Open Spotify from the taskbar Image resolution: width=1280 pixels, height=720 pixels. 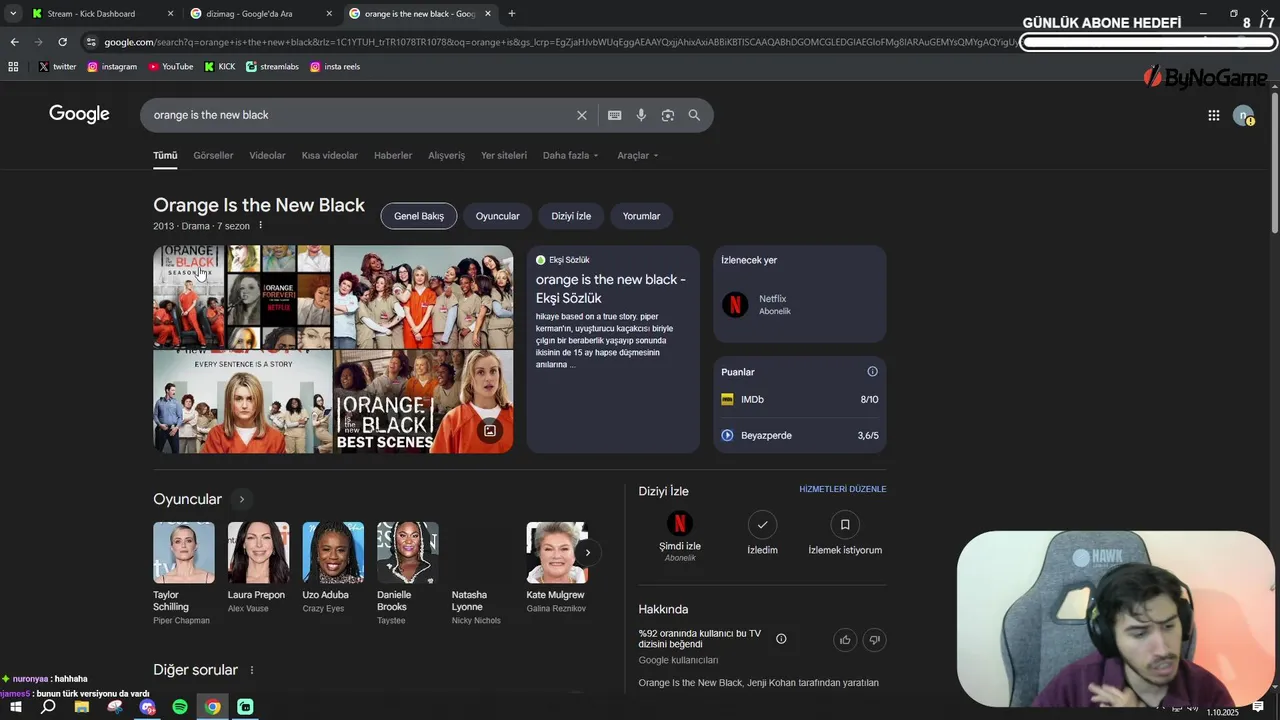pos(180,707)
